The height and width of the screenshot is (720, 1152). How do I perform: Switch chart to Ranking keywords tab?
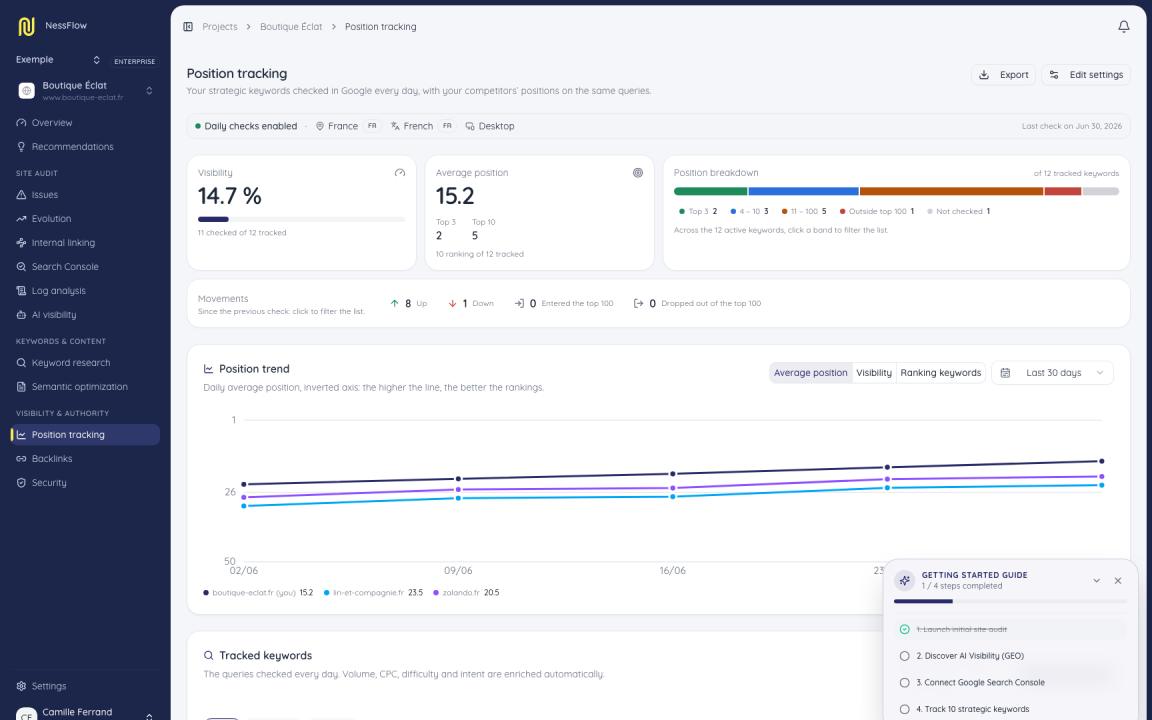[x=940, y=372]
